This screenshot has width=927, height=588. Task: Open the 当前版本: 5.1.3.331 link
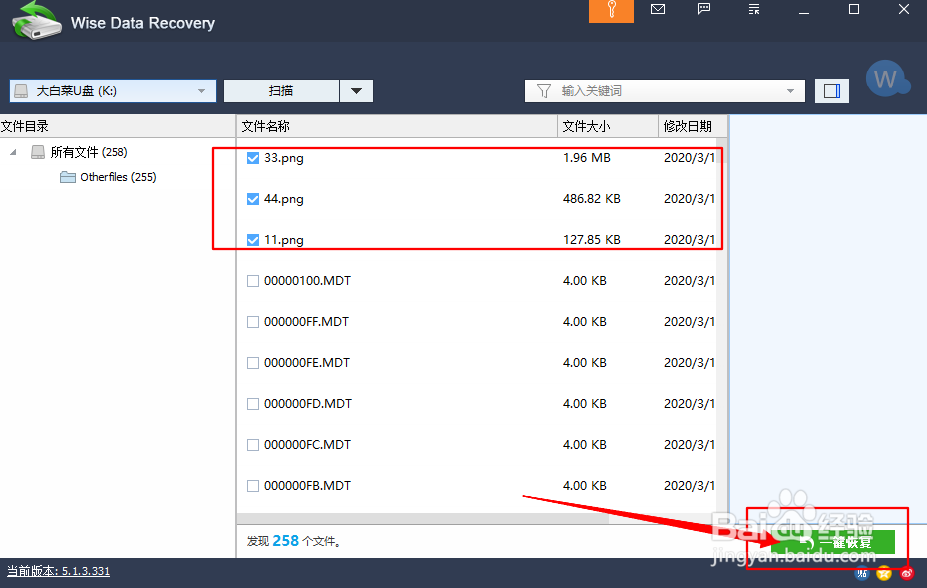click(59, 571)
